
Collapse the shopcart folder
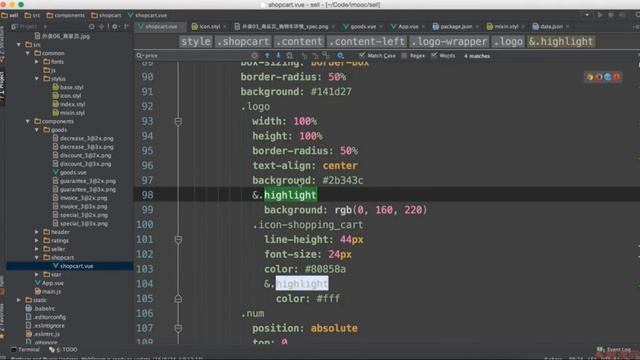click(37, 258)
